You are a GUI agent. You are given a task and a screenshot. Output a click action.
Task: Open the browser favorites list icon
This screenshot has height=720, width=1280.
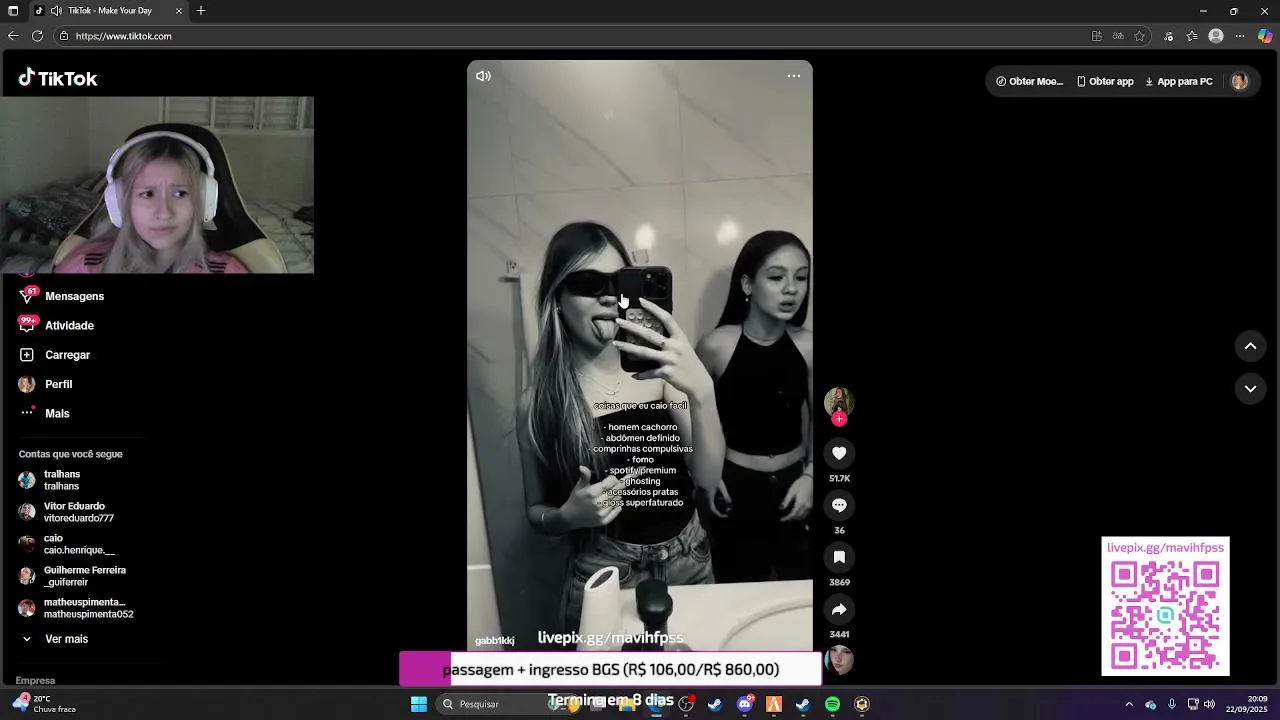pyautogui.click(x=1192, y=36)
